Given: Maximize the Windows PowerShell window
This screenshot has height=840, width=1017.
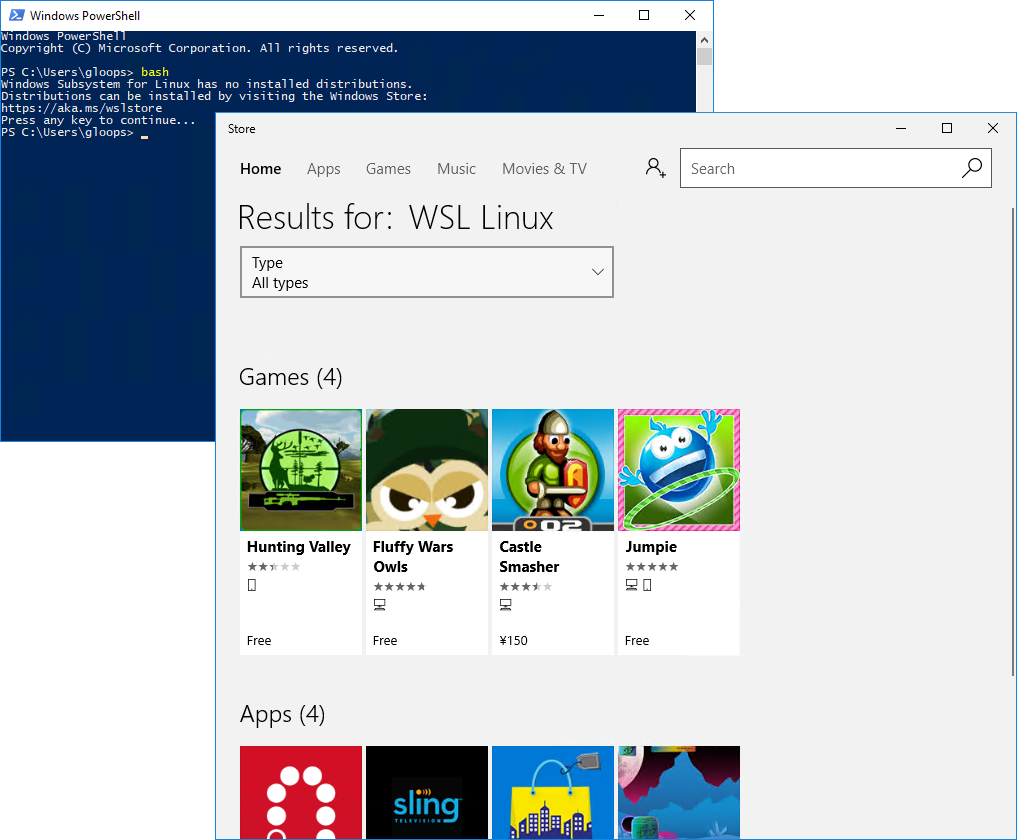Looking at the screenshot, I should 644,15.
